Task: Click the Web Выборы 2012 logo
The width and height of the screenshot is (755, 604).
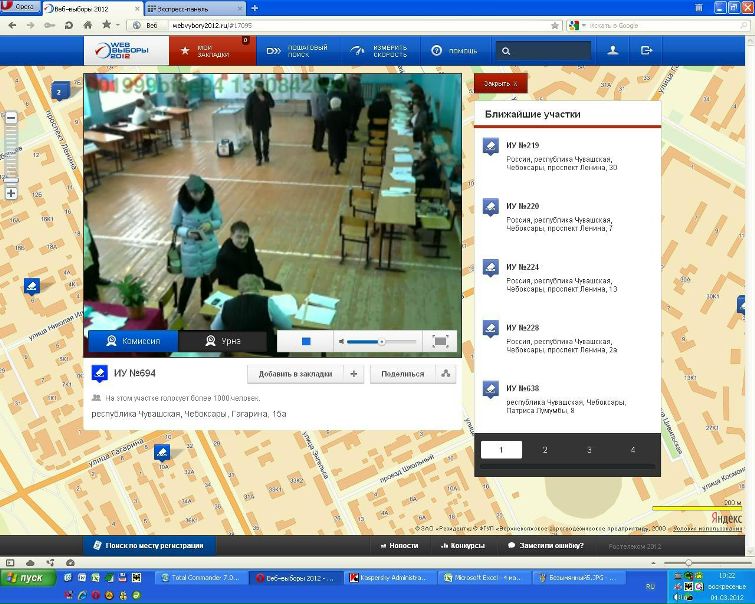Action: pos(126,51)
